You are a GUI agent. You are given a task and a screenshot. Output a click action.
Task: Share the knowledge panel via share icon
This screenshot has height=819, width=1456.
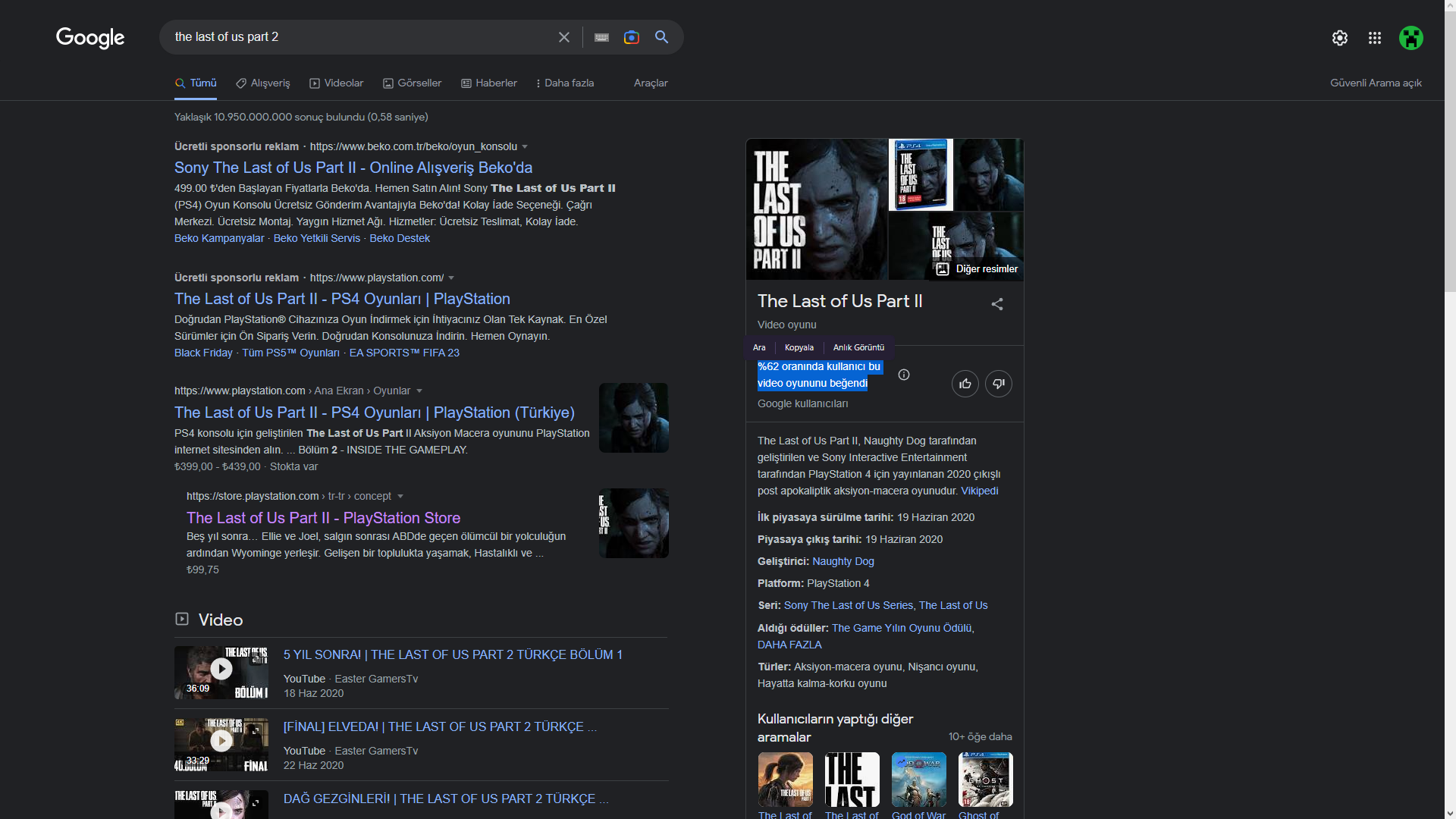[x=997, y=304]
